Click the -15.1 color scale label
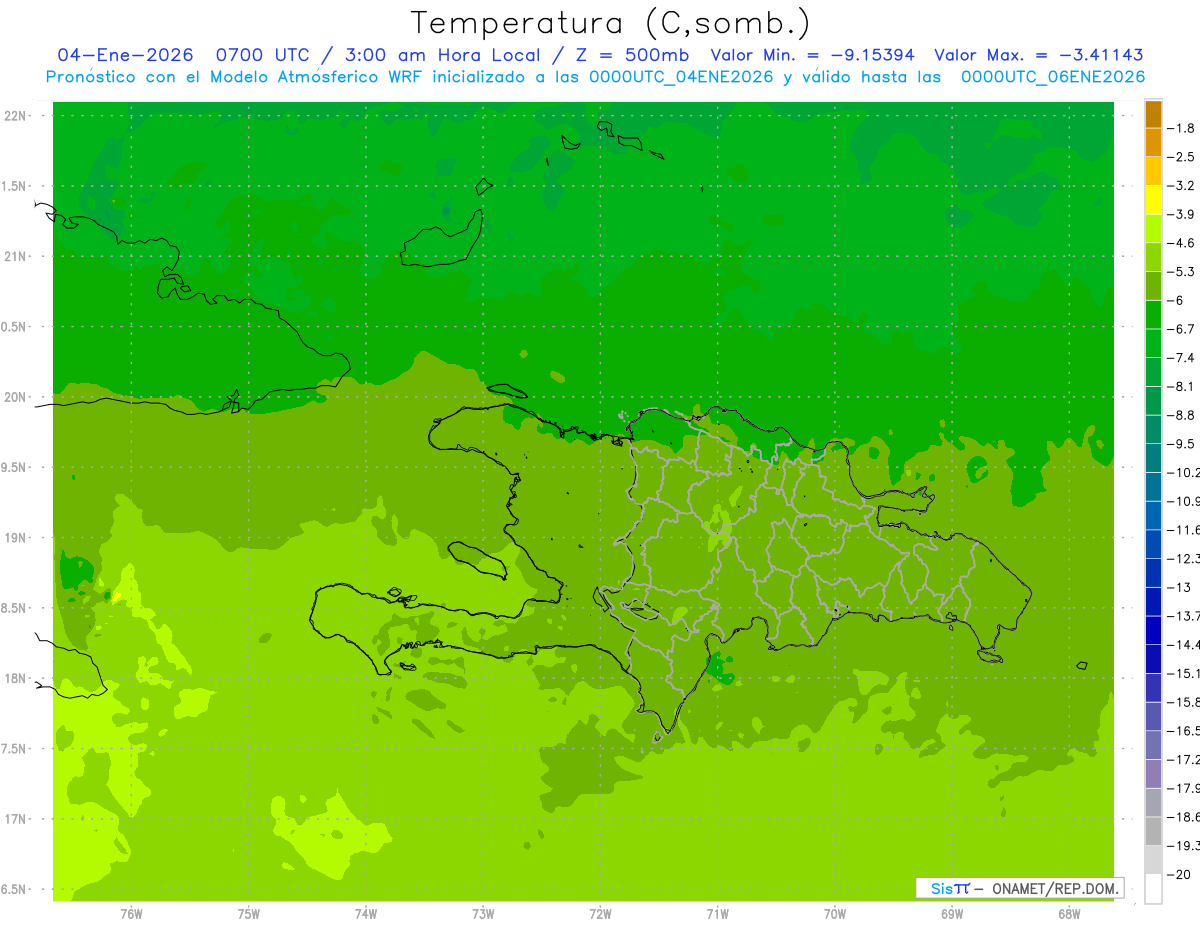Image resolution: width=1200 pixels, height=927 pixels. (x=1182, y=673)
